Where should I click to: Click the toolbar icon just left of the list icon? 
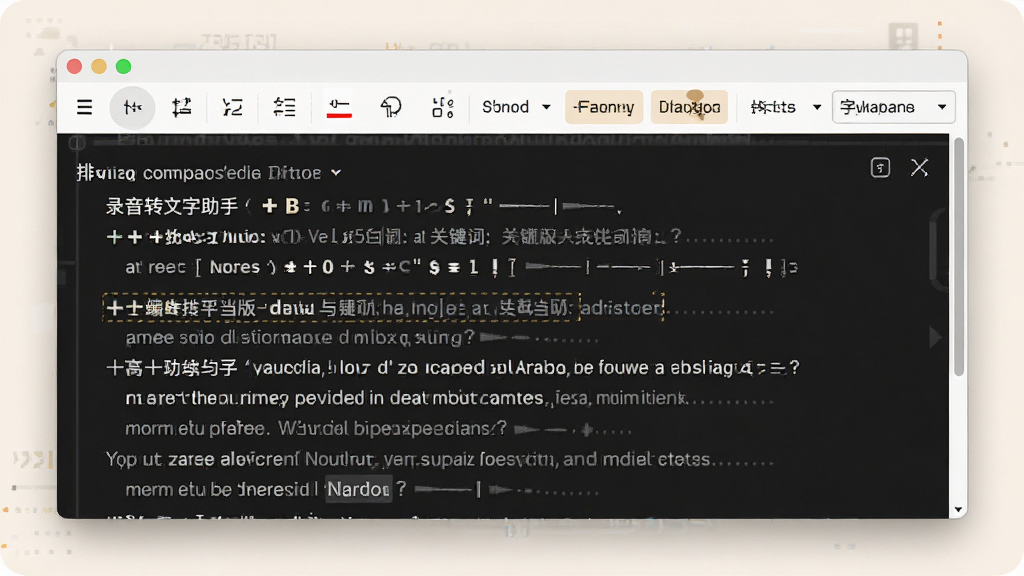coord(232,107)
